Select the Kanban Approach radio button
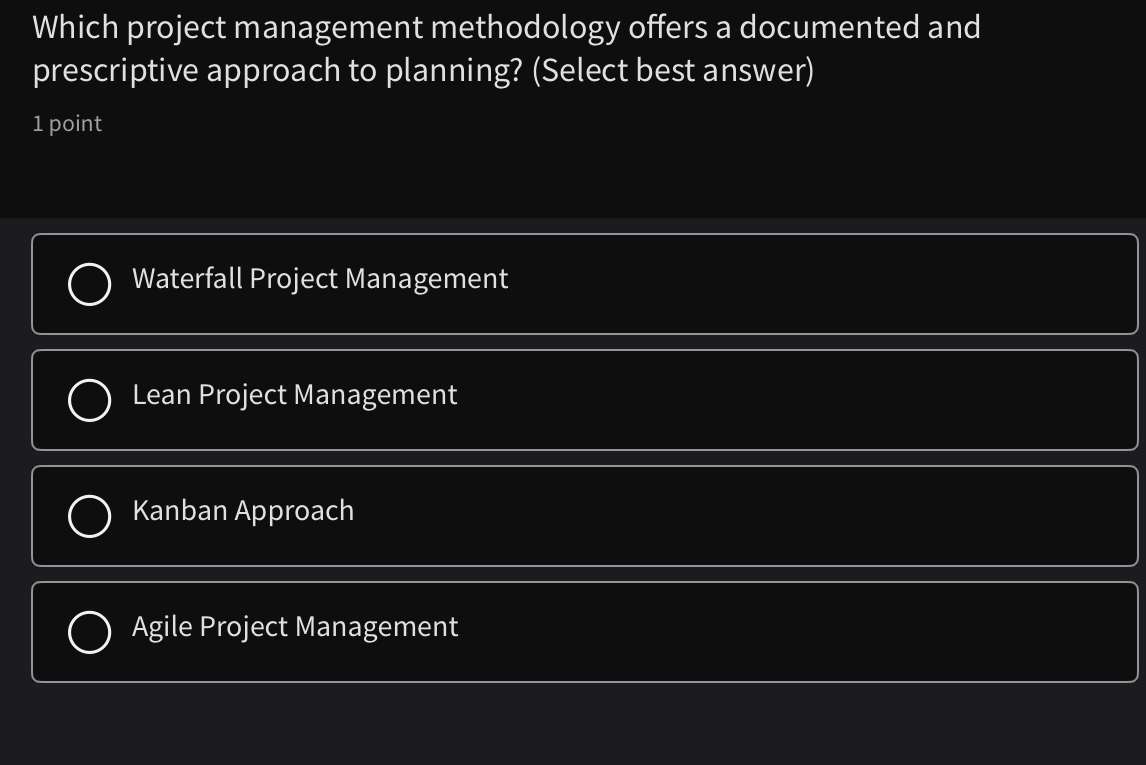This screenshot has height=765, width=1146. (91, 516)
